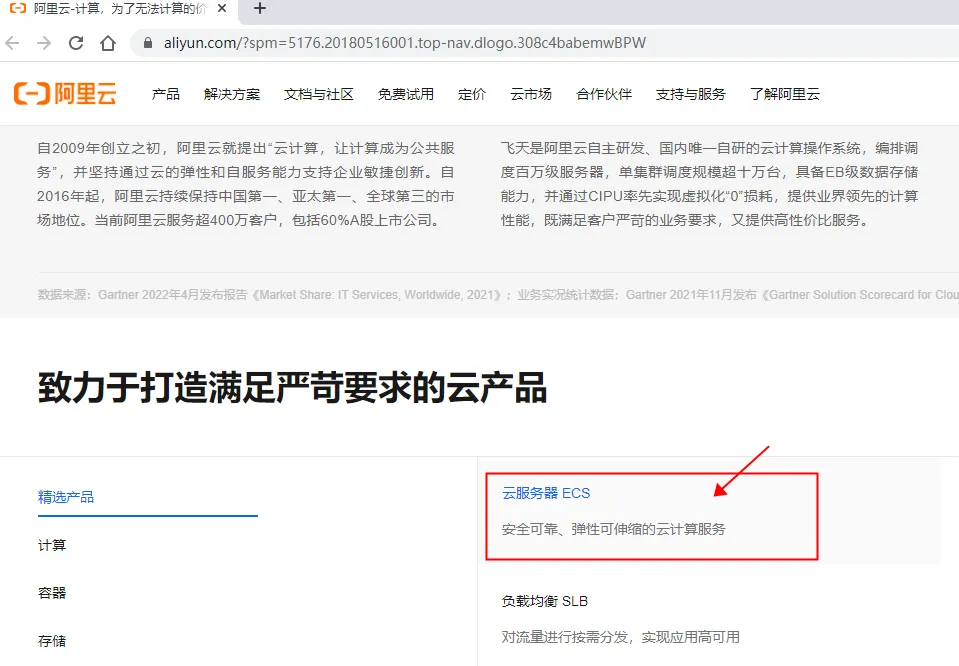Click the paragraph starting 自2009年创立之初

point(246,184)
